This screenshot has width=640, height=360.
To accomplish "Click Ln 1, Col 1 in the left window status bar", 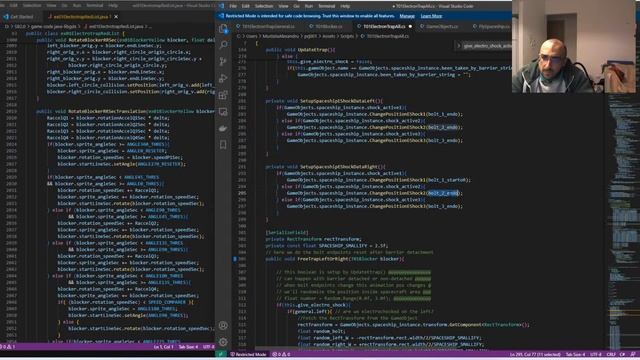I will 164,347.
